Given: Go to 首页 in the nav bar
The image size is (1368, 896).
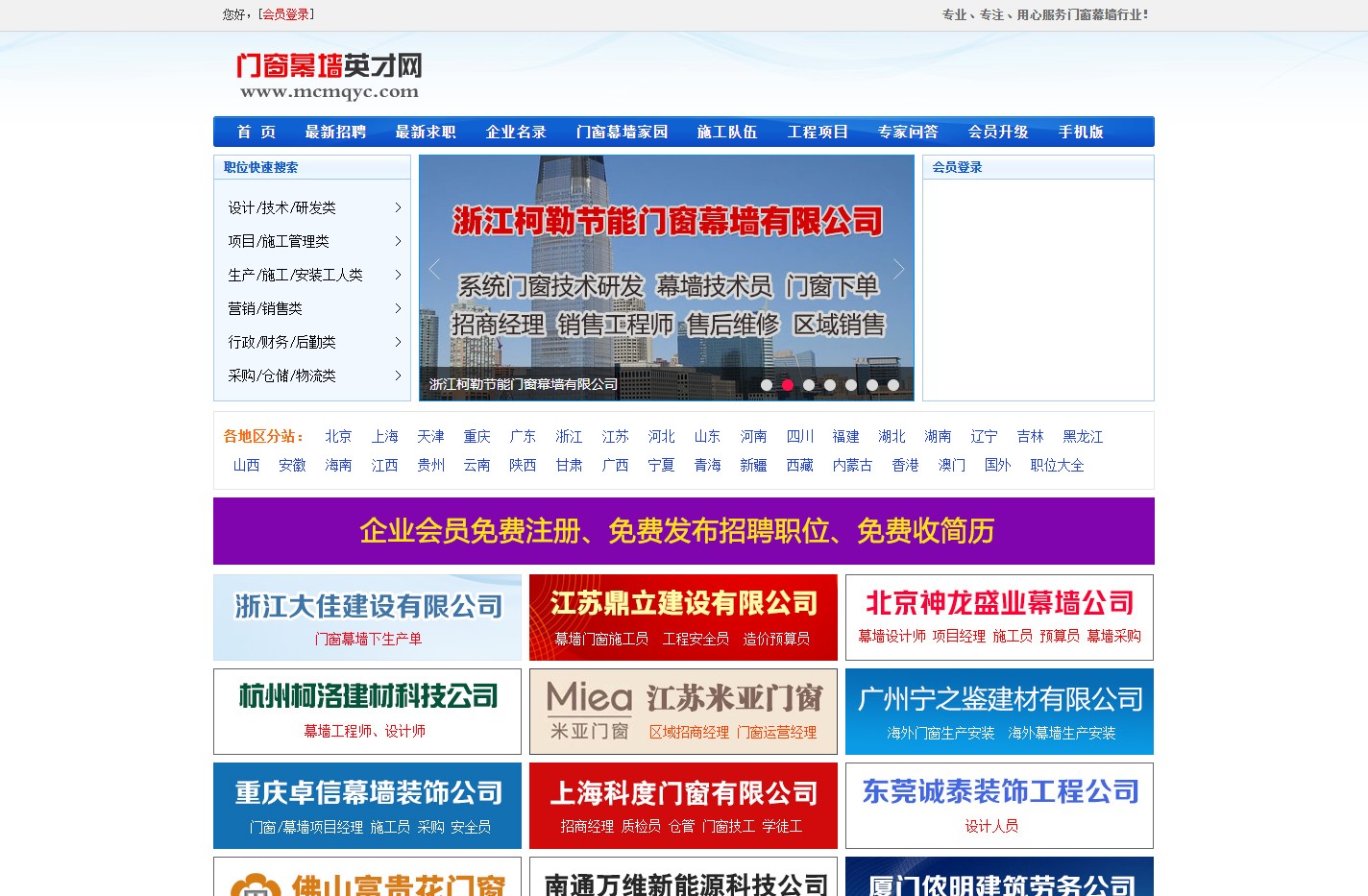Looking at the screenshot, I should (256, 132).
